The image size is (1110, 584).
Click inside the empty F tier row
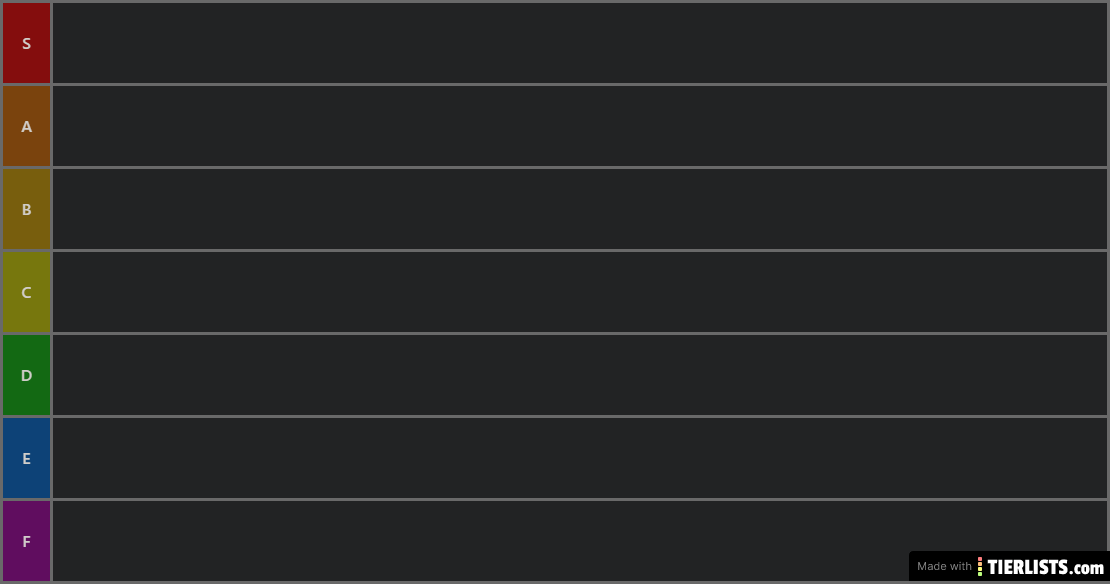(481, 541)
